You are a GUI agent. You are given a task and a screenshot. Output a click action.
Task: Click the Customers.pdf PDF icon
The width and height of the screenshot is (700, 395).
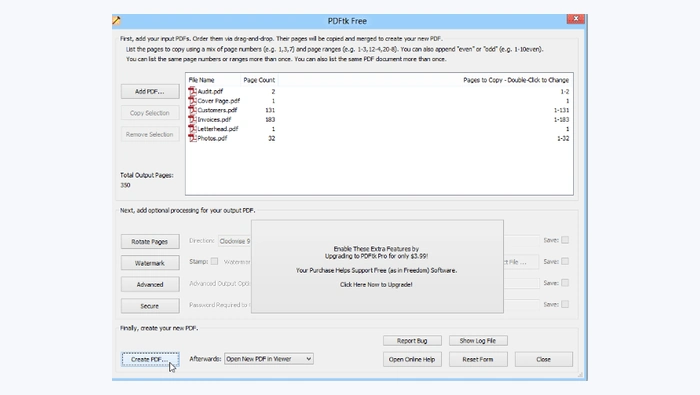tap(192, 110)
